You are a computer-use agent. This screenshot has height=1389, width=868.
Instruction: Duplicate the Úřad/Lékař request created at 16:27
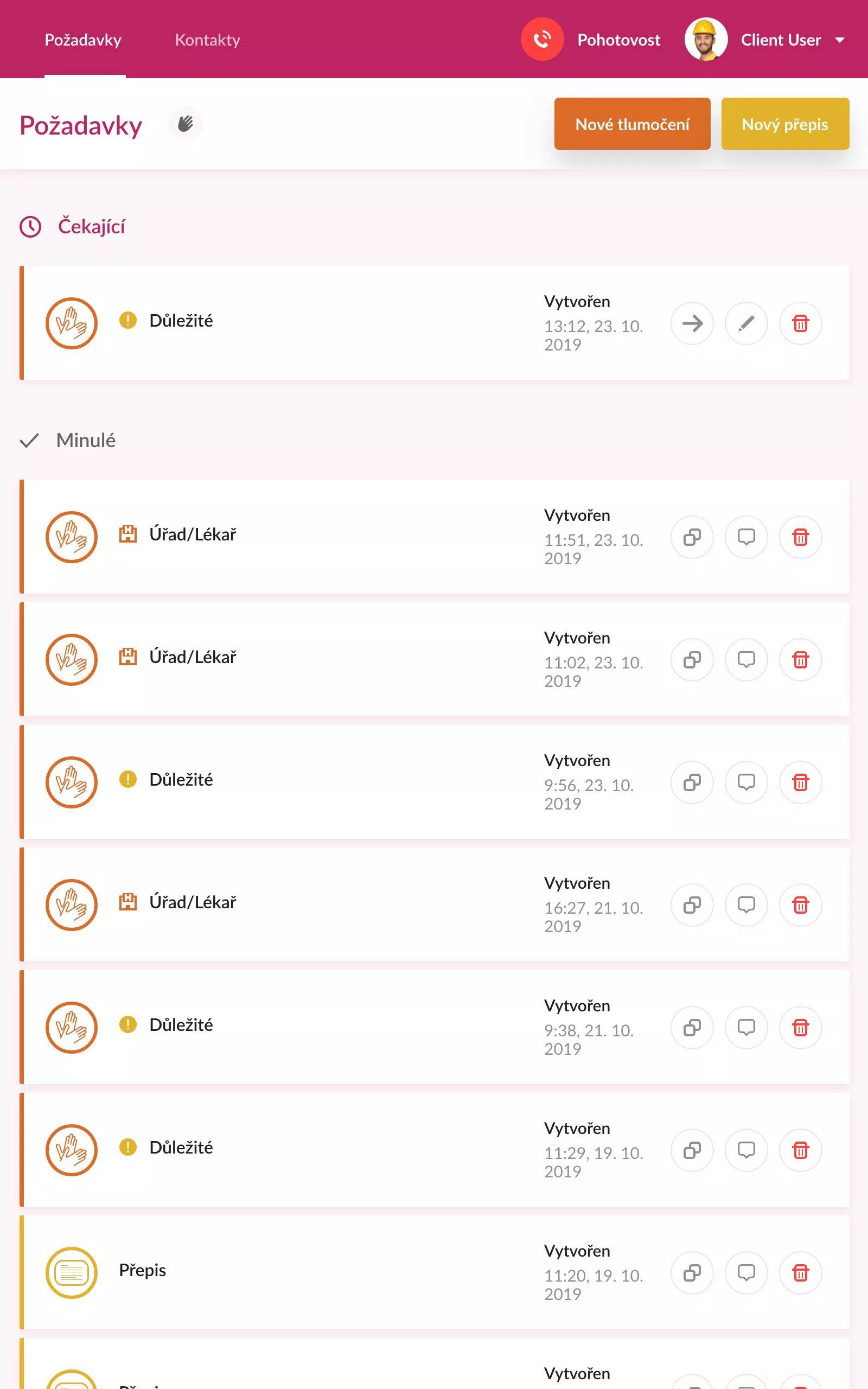click(x=692, y=905)
